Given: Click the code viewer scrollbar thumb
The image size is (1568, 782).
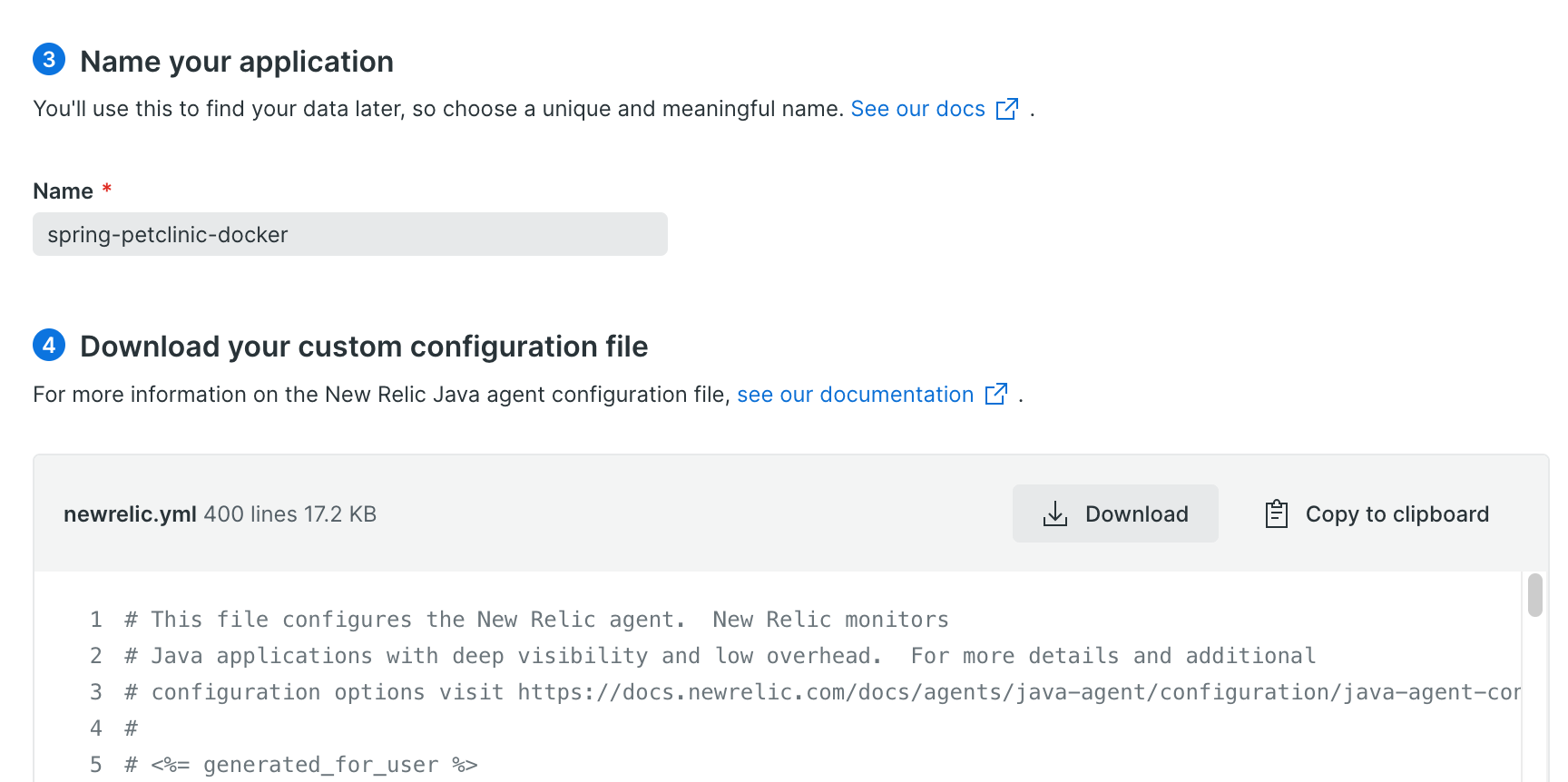Looking at the screenshot, I should coord(1535,595).
